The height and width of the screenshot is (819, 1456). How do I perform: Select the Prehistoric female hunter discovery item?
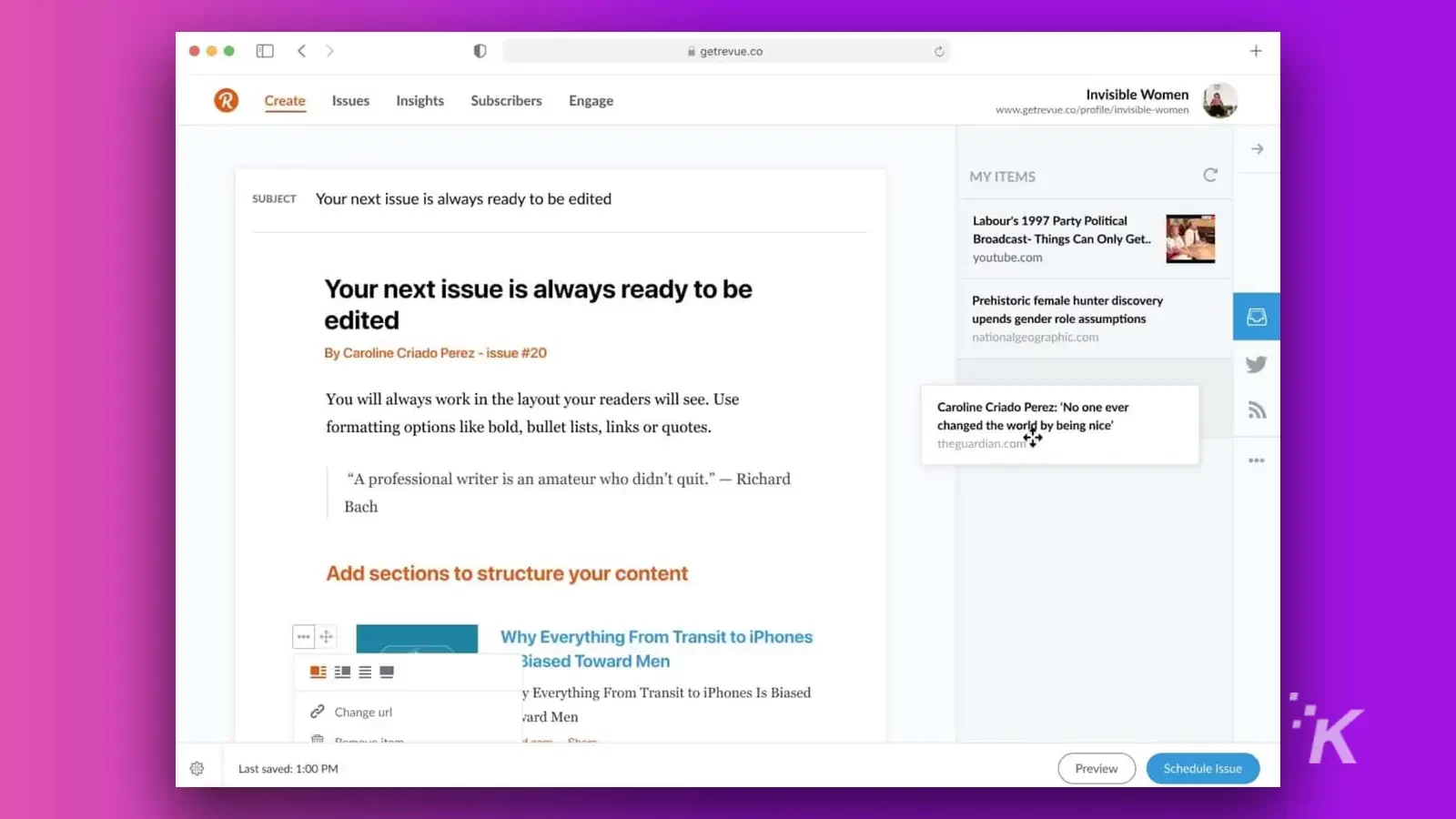click(1094, 318)
